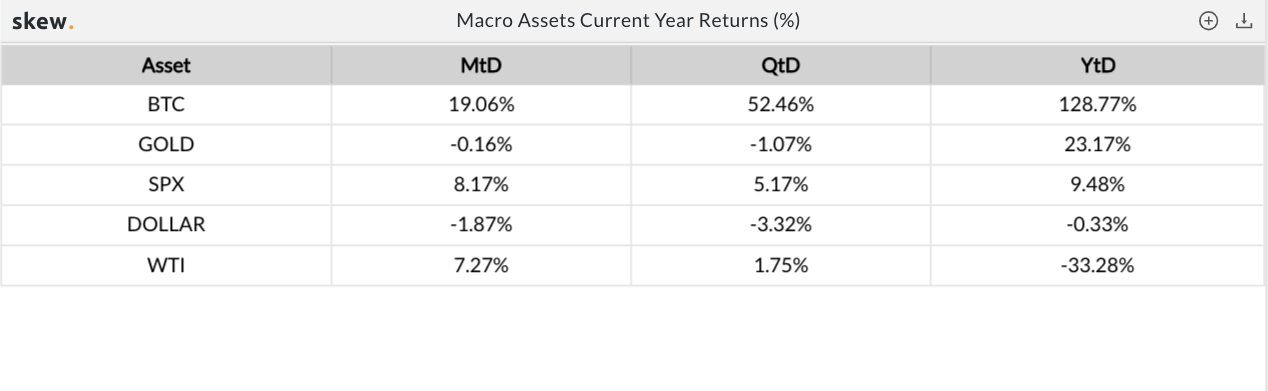The width and height of the screenshot is (1268, 391).
Task: Click SPX MtD value 8.17%
Action: pyautogui.click(x=481, y=185)
